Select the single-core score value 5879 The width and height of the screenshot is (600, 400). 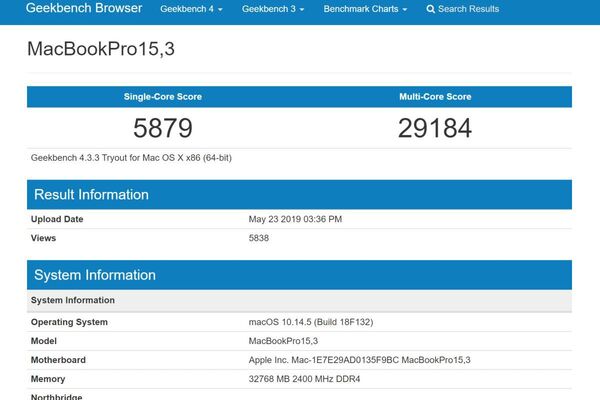tap(163, 128)
